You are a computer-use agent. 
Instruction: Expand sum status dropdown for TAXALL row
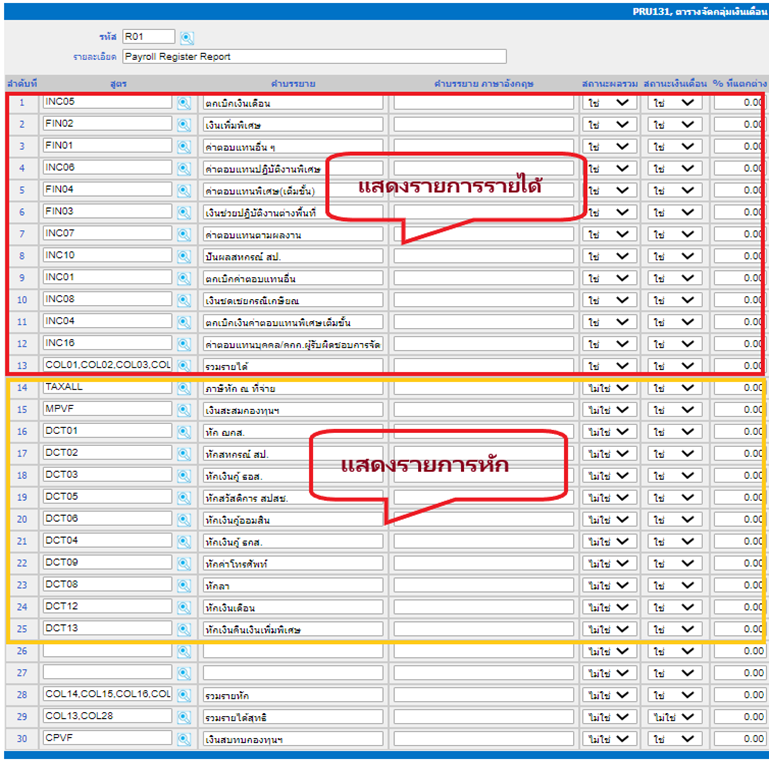pyautogui.click(x=610, y=388)
